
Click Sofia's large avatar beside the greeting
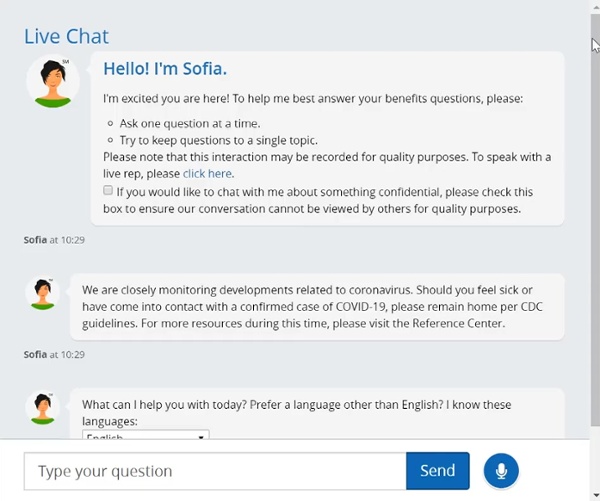tap(52, 82)
